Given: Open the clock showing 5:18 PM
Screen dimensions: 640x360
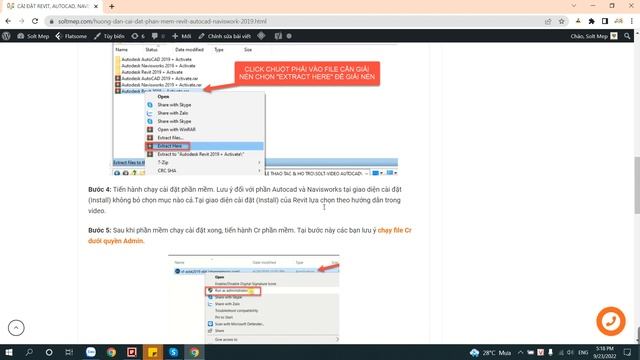Looking at the screenshot, I should [605, 353].
